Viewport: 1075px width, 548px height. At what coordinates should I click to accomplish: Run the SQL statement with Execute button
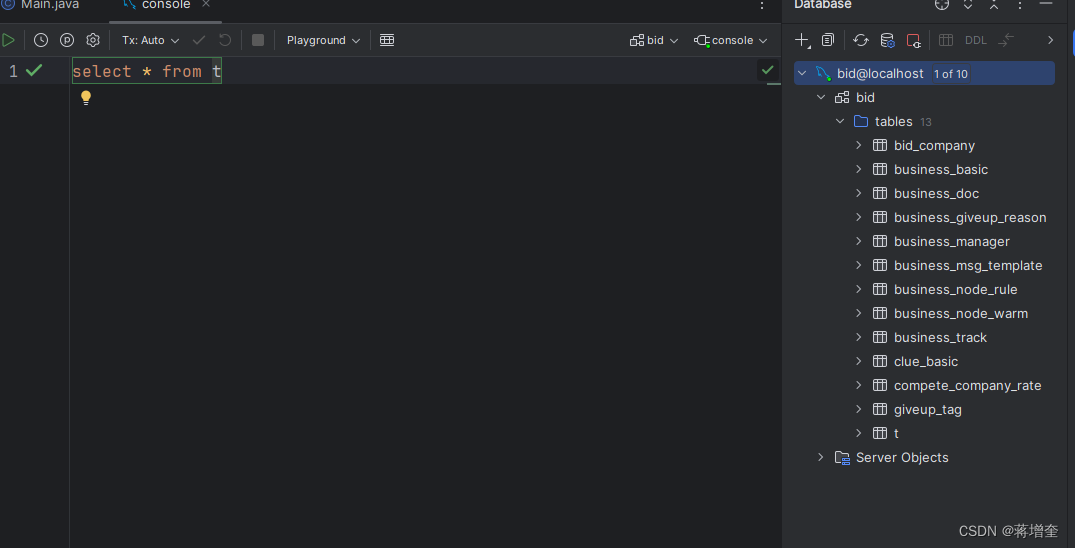(x=8, y=40)
